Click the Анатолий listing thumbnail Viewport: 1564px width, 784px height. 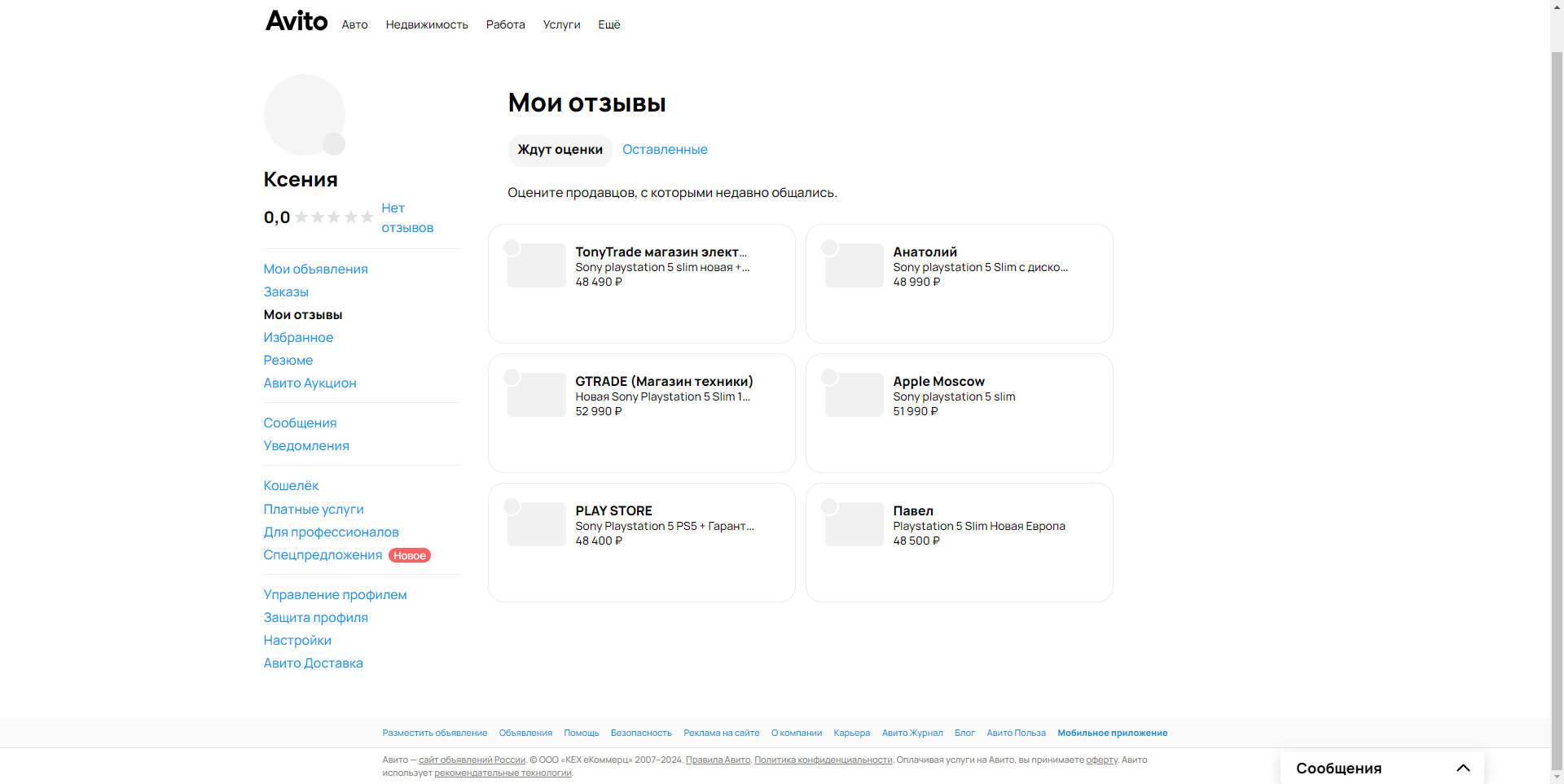(854, 265)
